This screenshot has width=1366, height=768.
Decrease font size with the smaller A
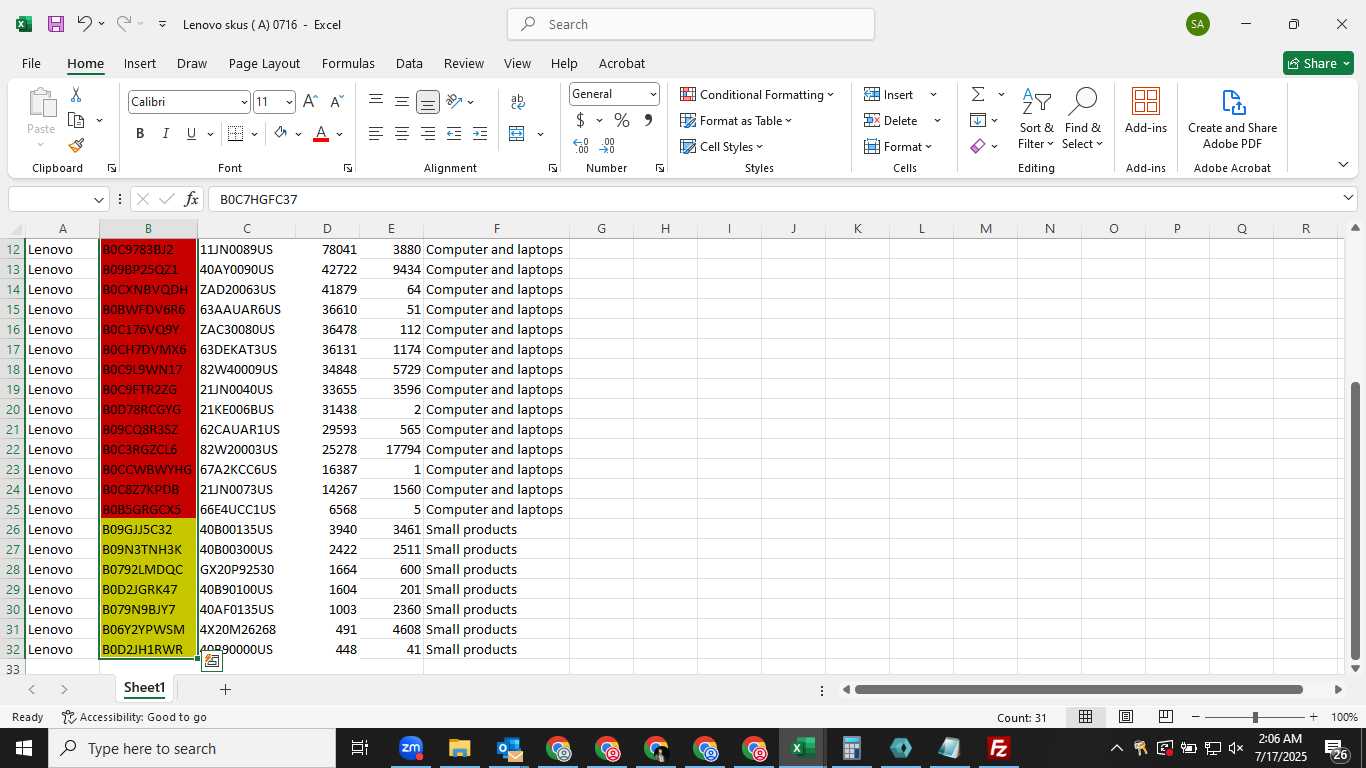pos(336,102)
